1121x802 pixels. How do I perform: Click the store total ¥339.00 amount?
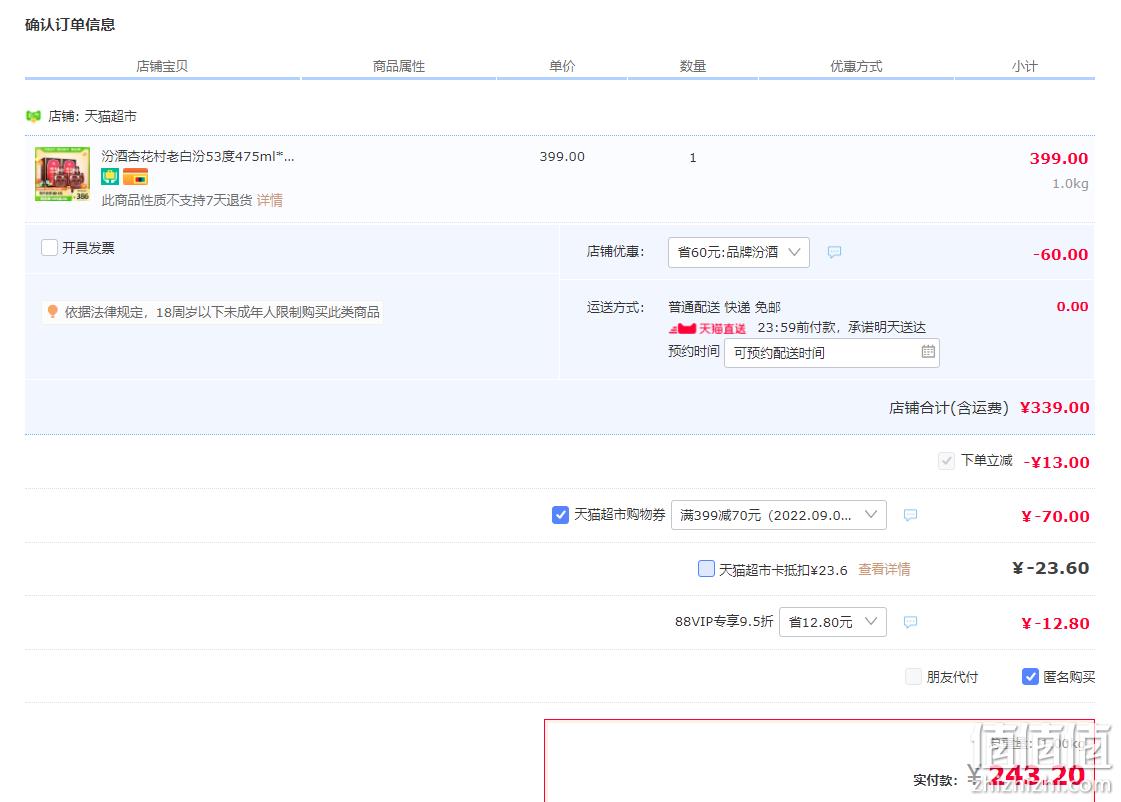click(x=1055, y=407)
